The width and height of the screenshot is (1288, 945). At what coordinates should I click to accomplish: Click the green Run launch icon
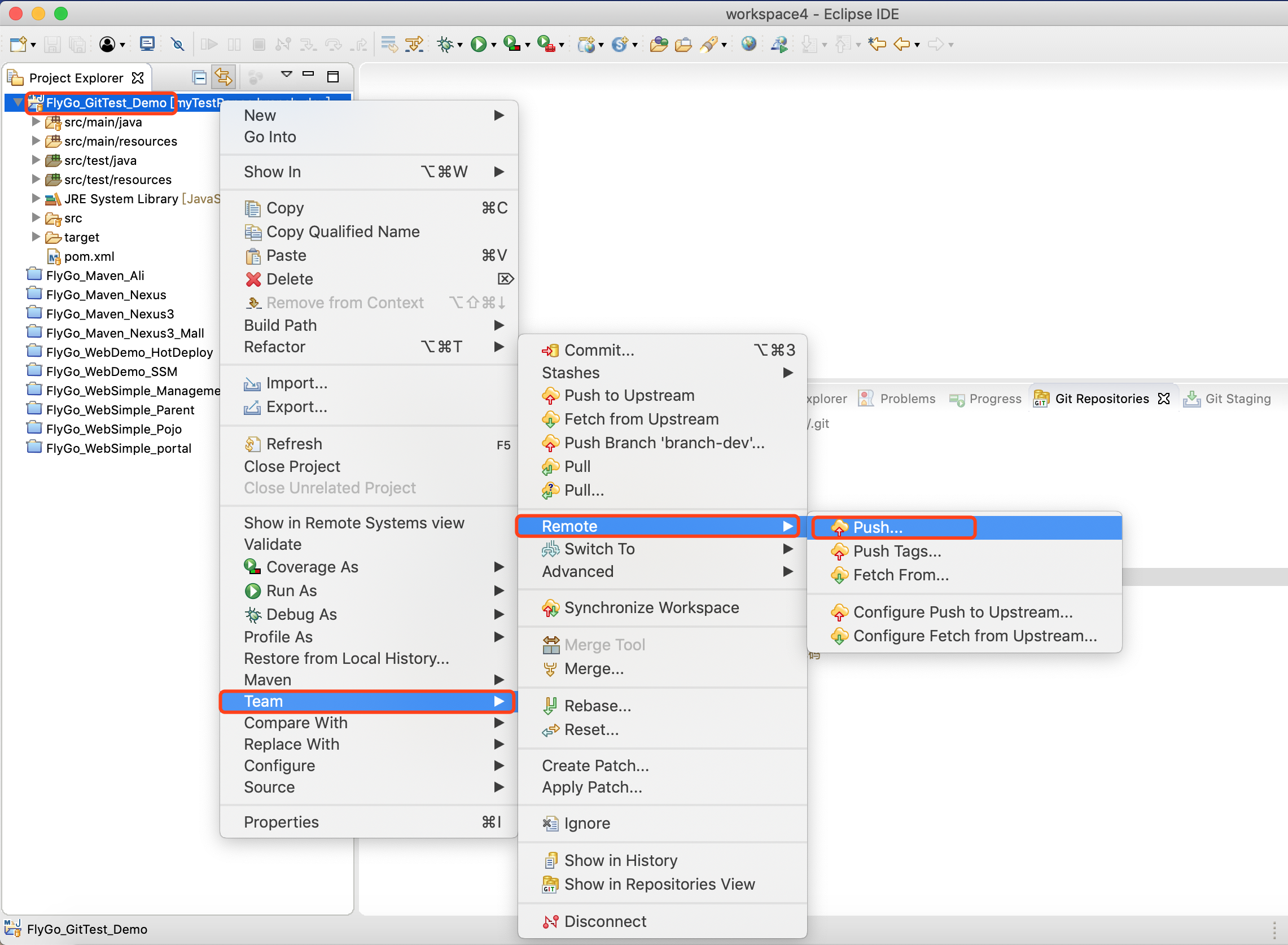tap(478, 44)
